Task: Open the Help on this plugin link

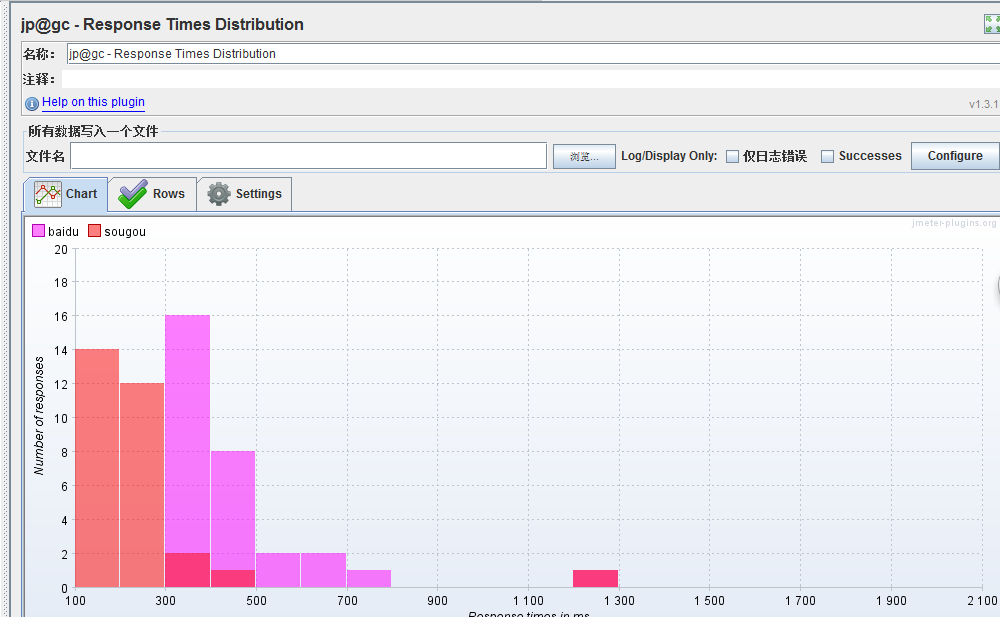Action: click(x=93, y=102)
